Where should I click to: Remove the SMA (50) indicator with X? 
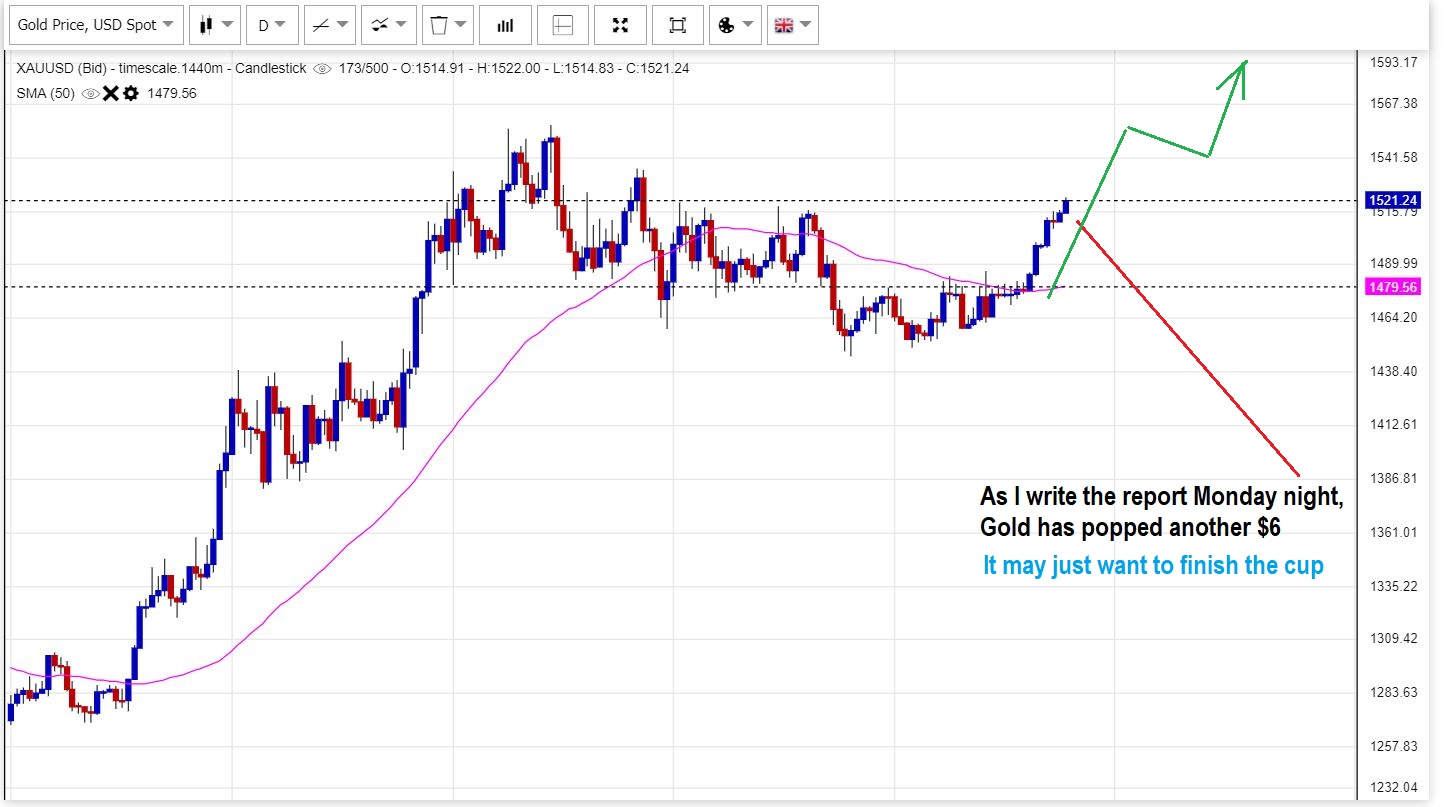[x=110, y=93]
